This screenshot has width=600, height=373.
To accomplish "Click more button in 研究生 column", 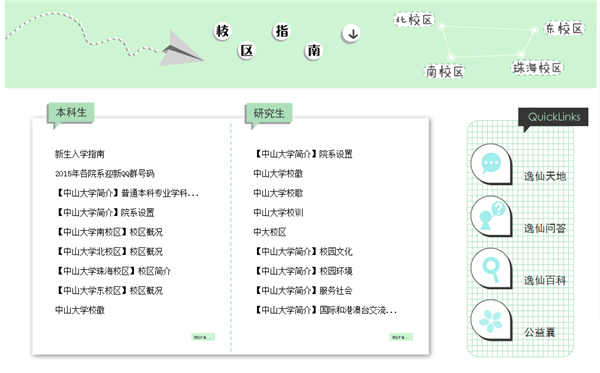I will point(401,337).
